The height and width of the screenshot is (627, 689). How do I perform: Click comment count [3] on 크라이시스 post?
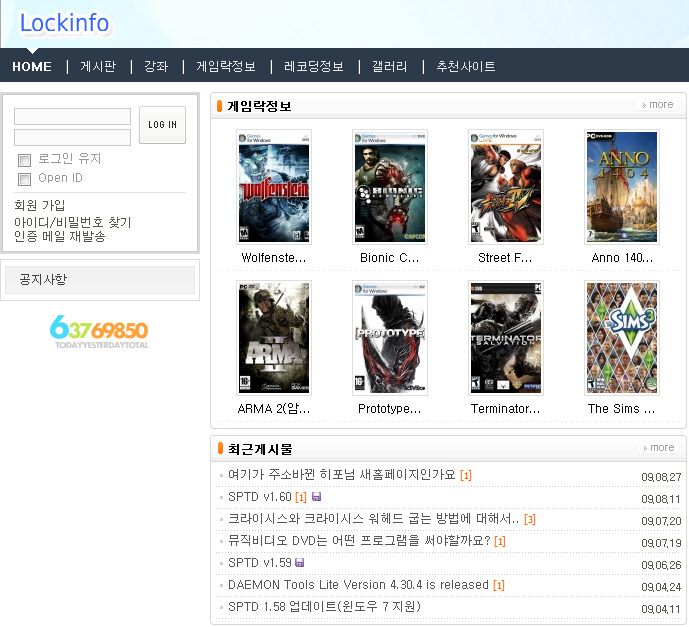tap(530, 519)
